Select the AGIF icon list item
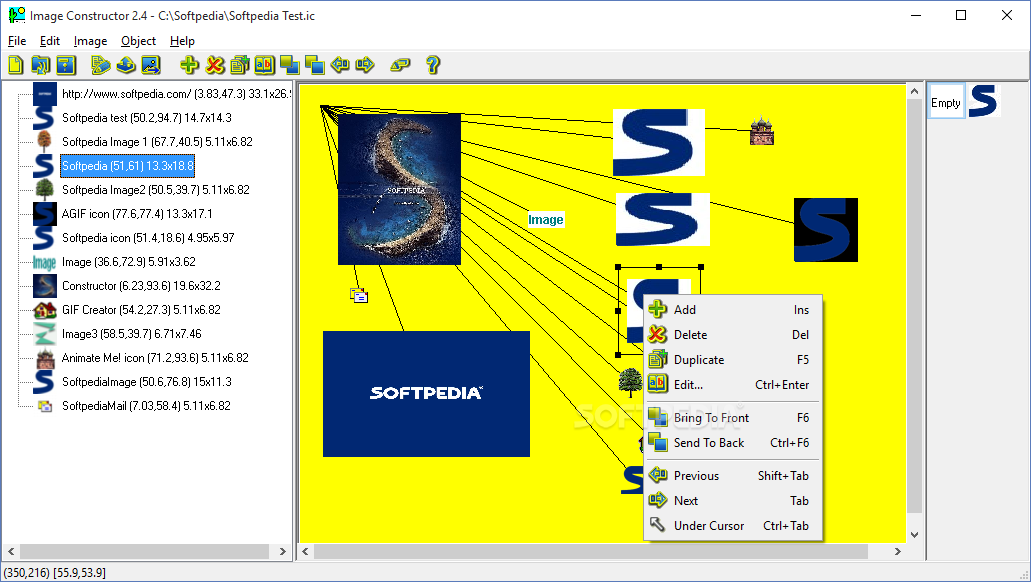The image size is (1031, 582). coord(137,214)
